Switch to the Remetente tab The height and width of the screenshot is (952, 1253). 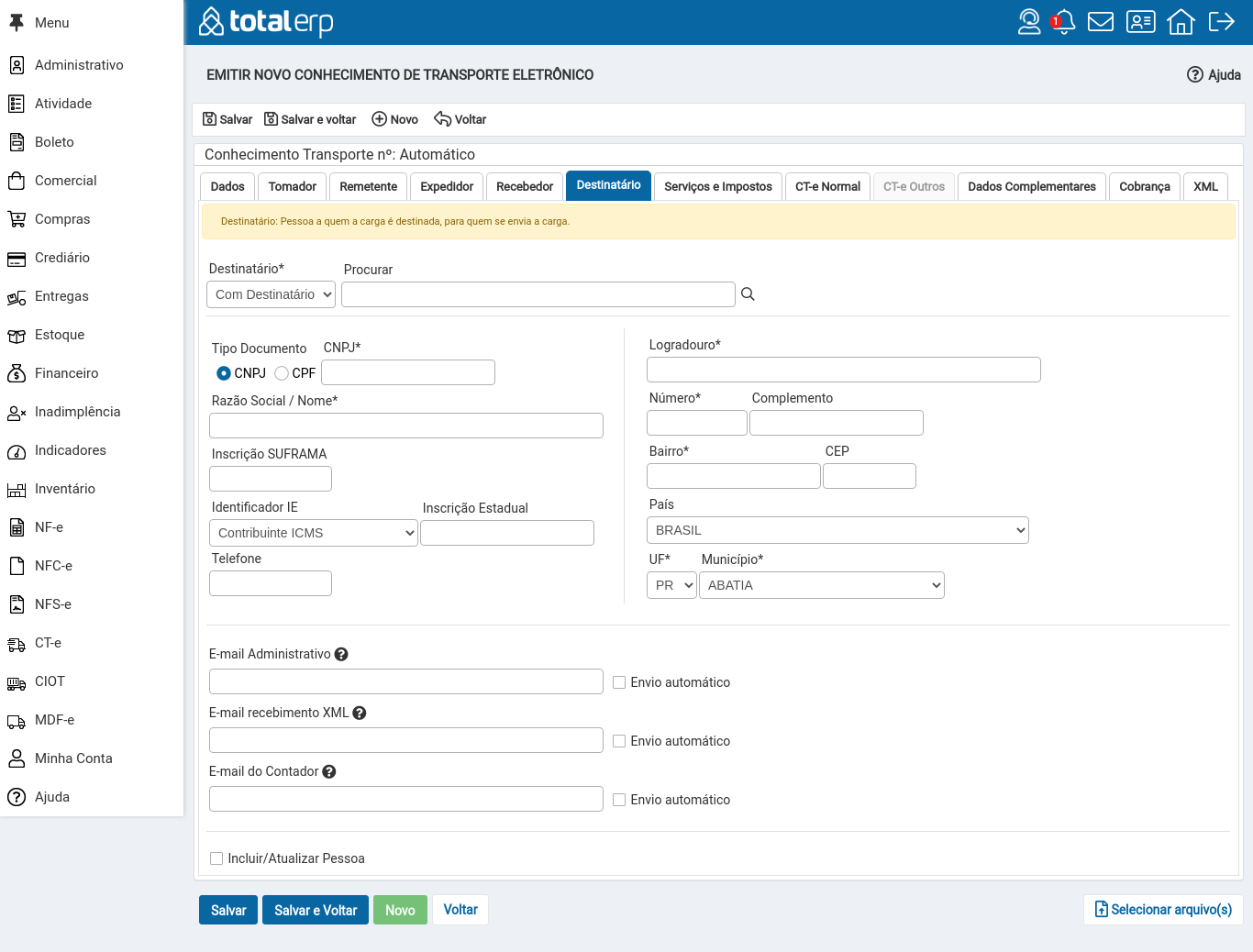[x=369, y=186]
